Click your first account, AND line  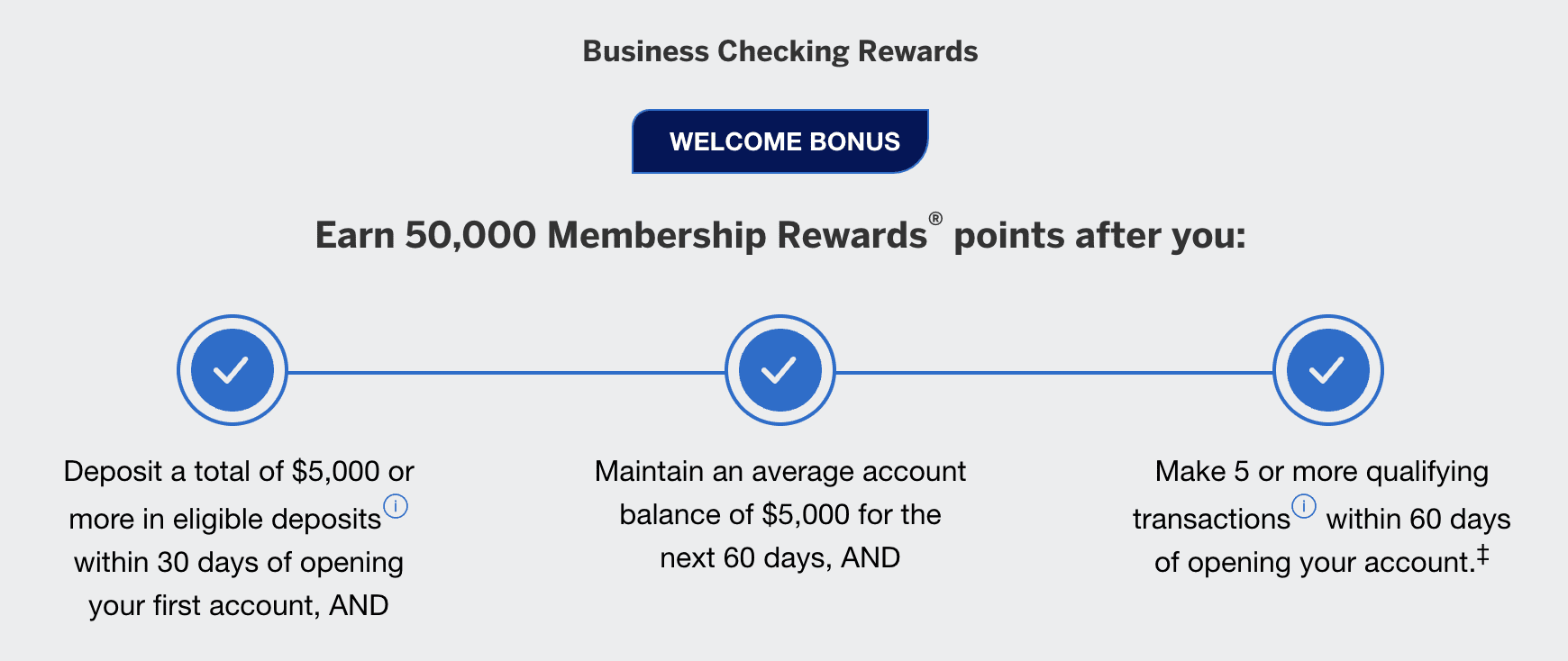click(x=239, y=606)
